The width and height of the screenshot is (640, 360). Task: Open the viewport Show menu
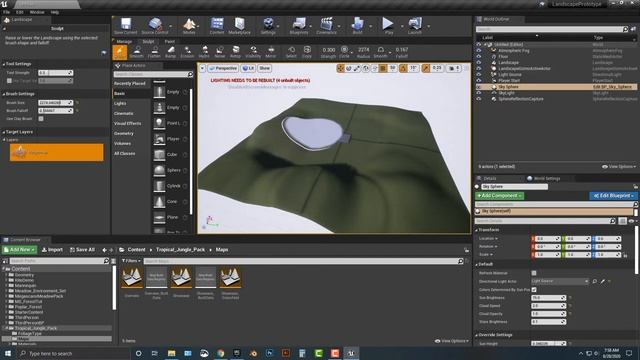(264, 68)
